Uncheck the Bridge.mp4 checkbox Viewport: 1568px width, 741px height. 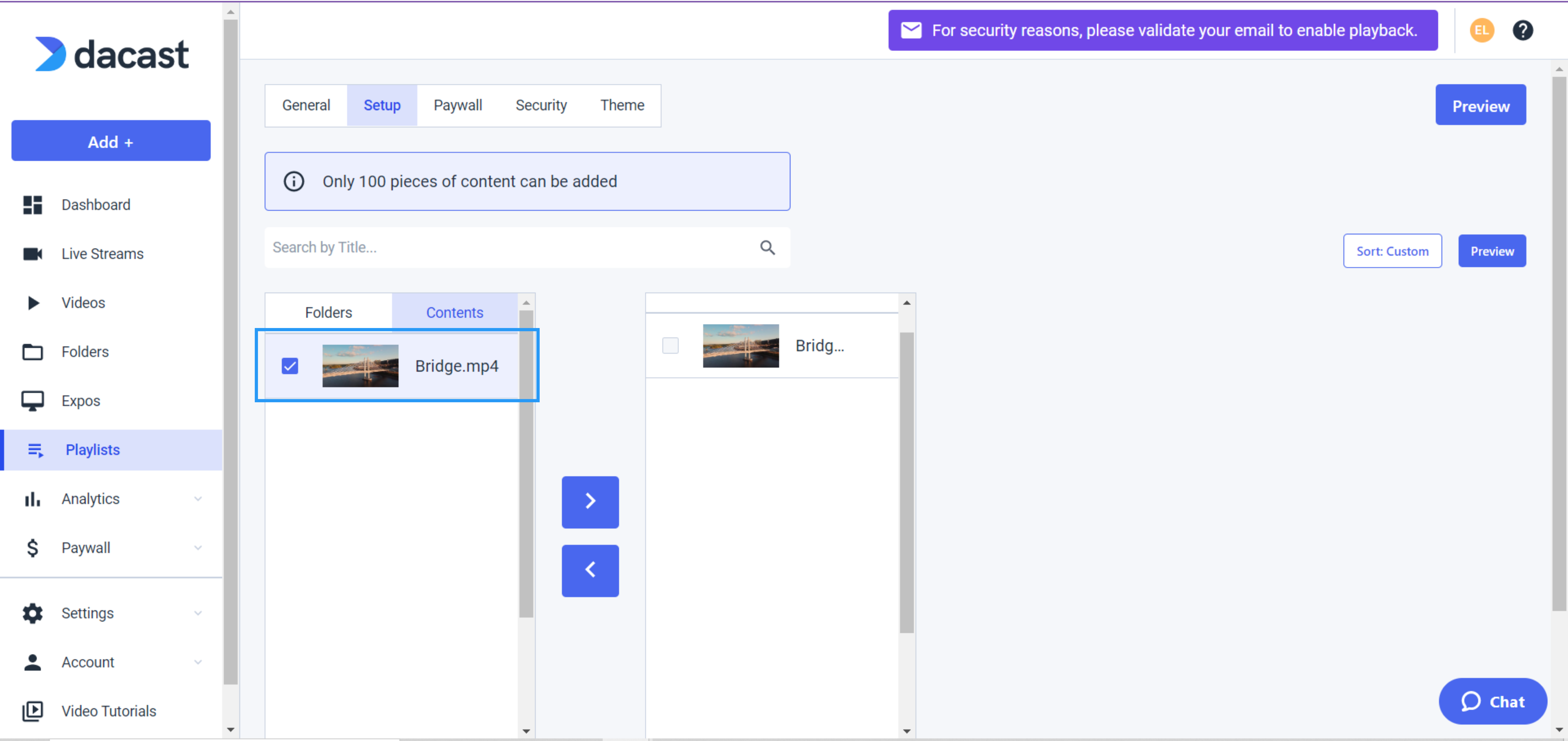290,366
